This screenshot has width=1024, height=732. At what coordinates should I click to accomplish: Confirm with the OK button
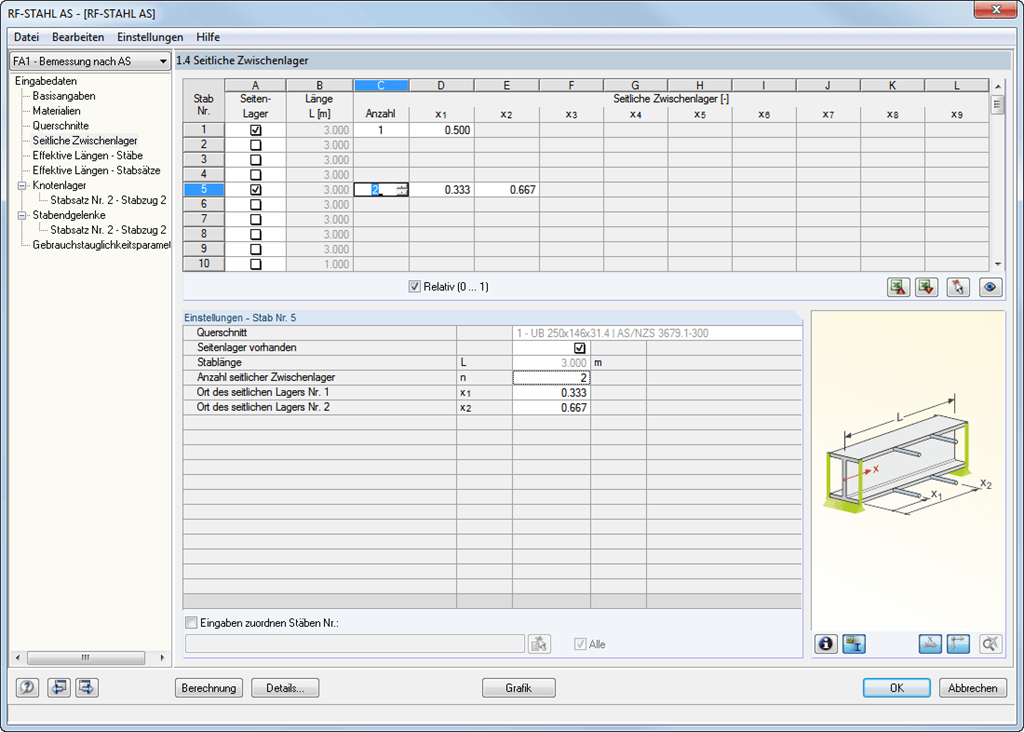coord(897,688)
